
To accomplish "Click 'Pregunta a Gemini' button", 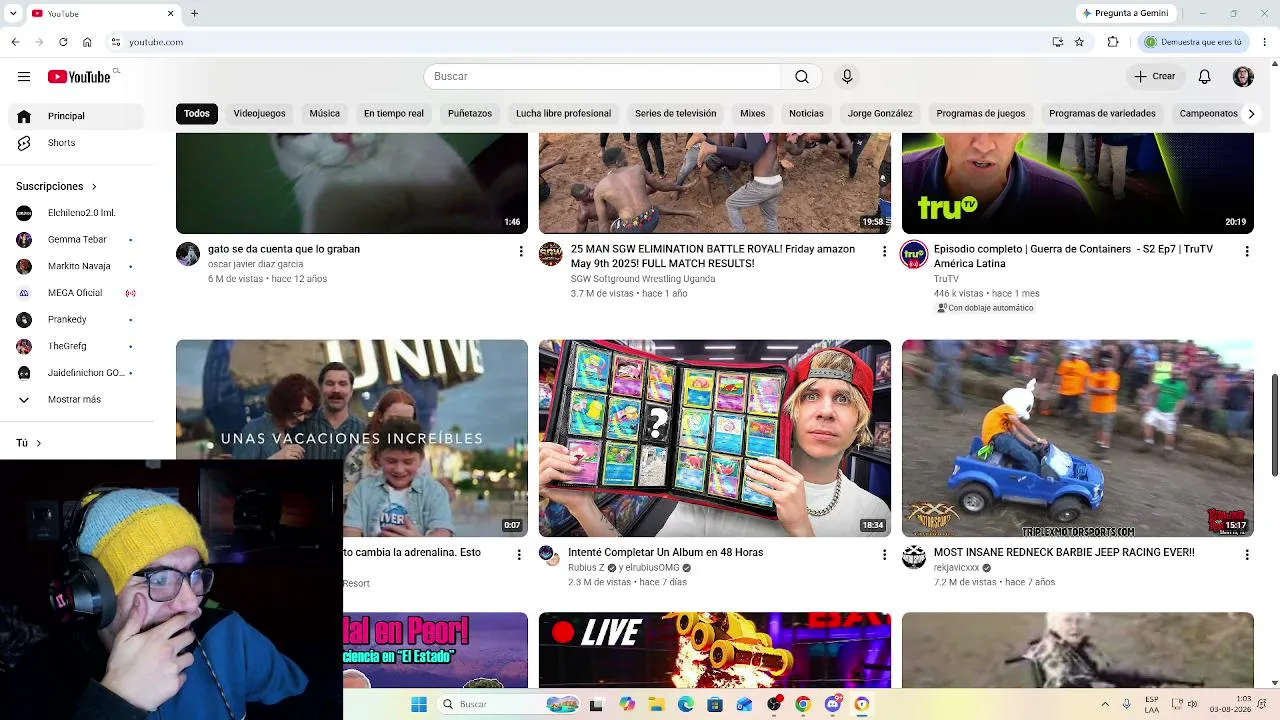I will tap(1125, 14).
